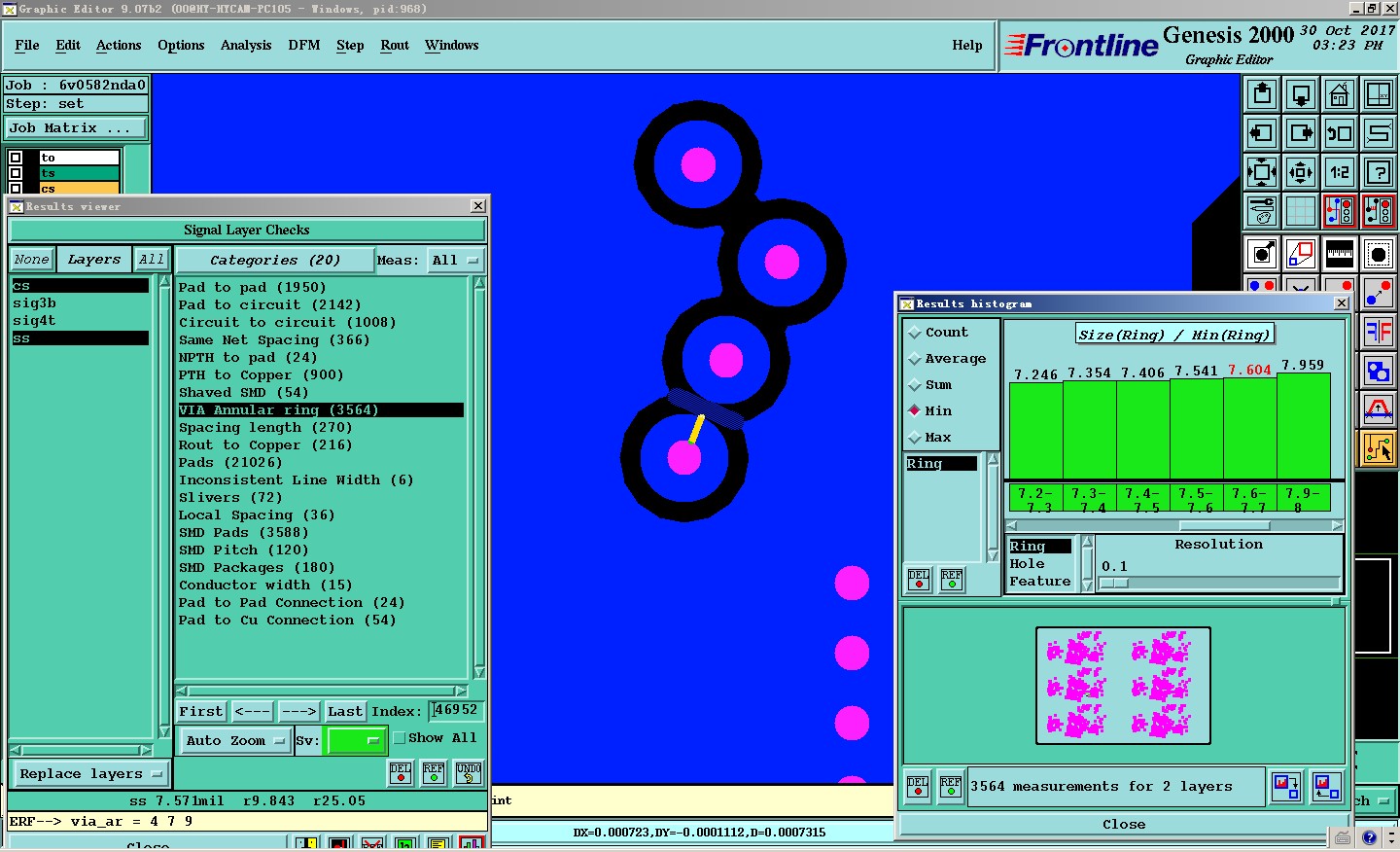Image resolution: width=1400 pixels, height=852 pixels.
Task: Click the zoom in expand icon
Action: coord(1262,172)
